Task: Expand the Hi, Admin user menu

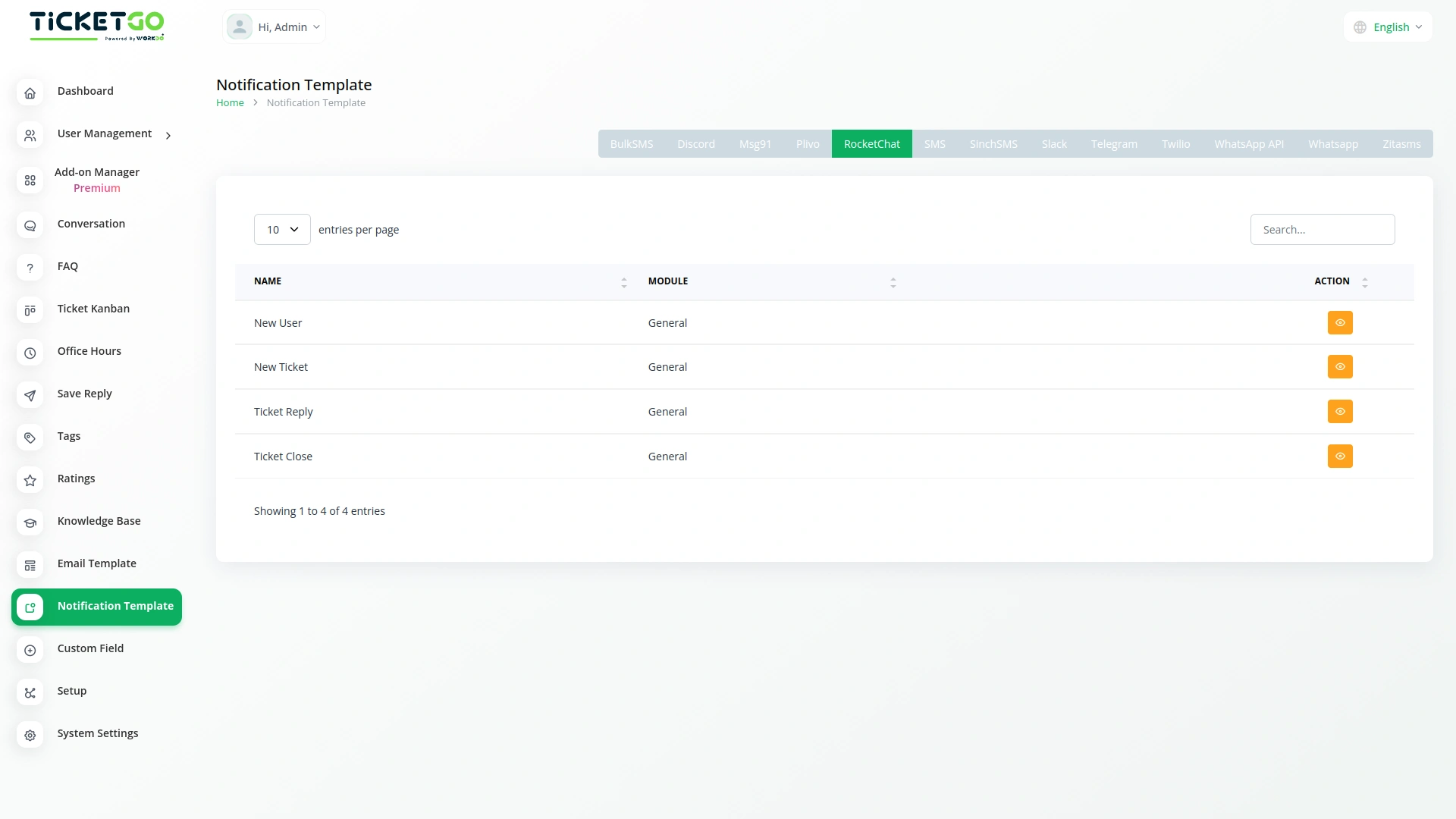Action: click(x=275, y=27)
